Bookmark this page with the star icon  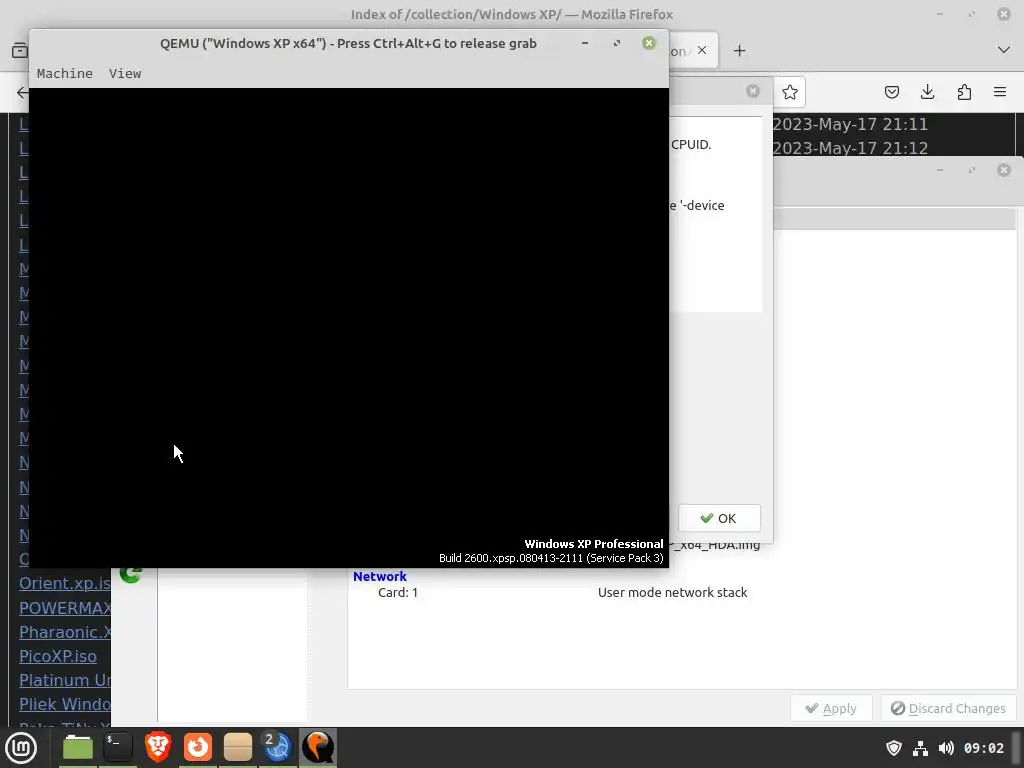coord(790,92)
